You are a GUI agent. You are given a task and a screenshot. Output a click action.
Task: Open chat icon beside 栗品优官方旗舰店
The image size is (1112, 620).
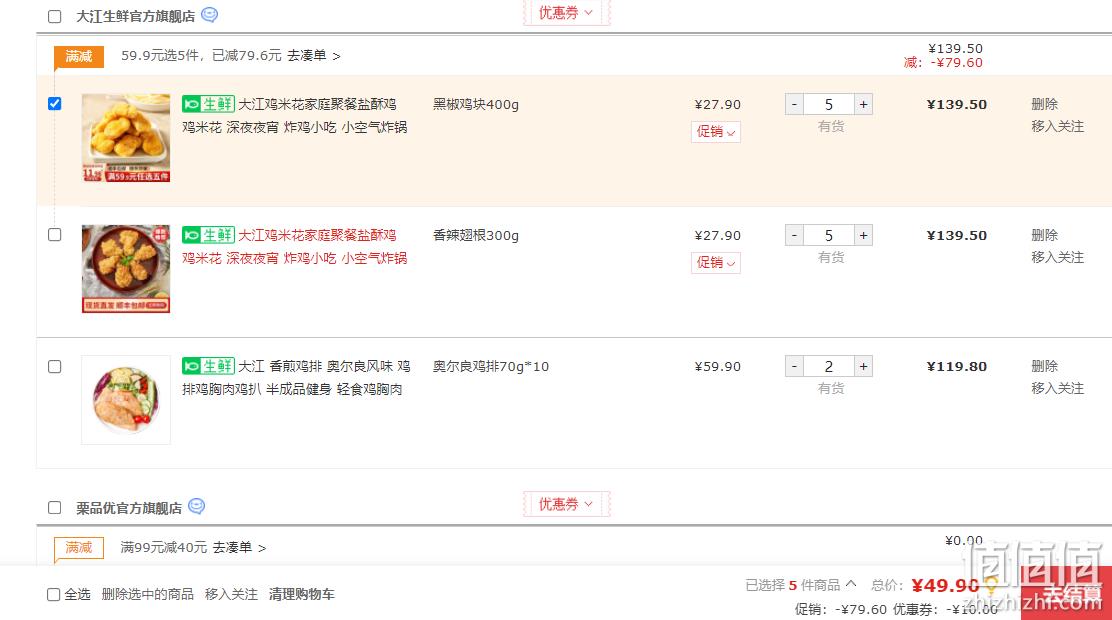click(196, 507)
